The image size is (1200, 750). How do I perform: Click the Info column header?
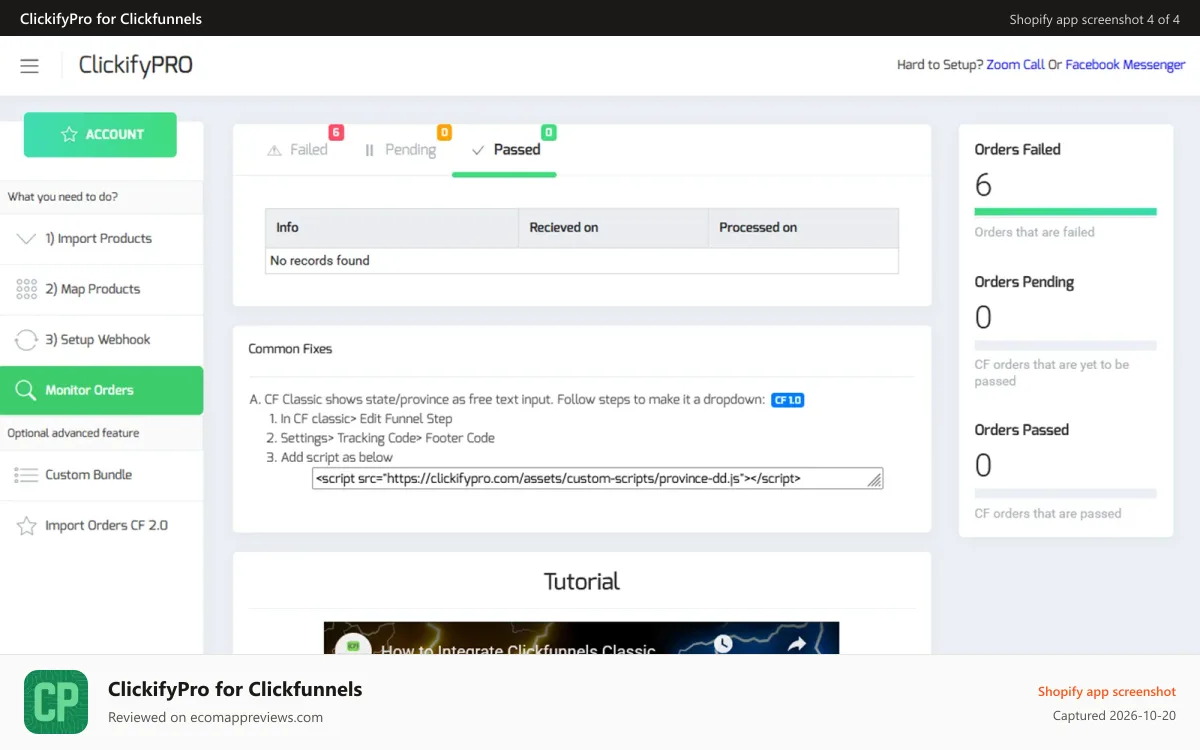[392, 228]
